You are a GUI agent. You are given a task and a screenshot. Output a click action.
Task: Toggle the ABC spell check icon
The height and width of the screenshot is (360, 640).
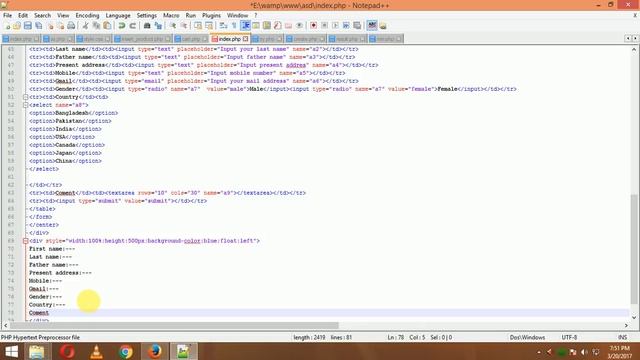(372, 25)
